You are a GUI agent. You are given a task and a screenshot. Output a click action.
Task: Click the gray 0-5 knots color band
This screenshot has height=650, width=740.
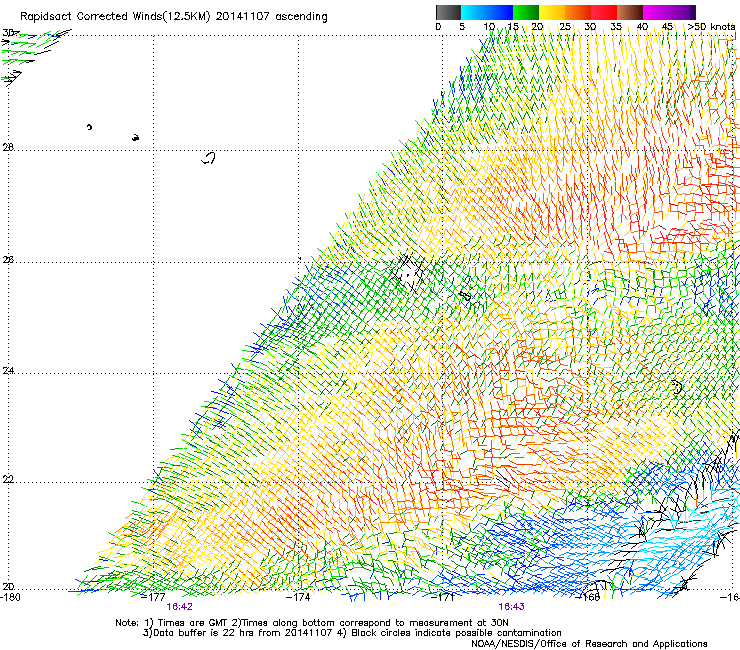[x=448, y=12]
